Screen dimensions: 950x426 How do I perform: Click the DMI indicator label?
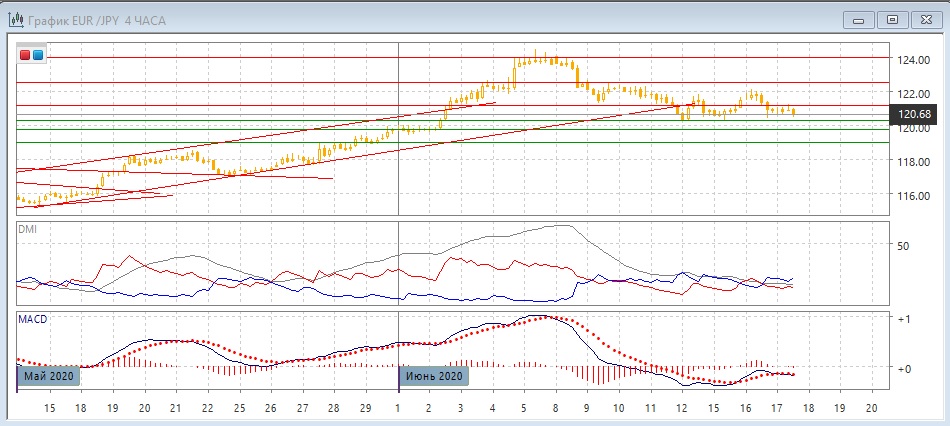[28, 229]
